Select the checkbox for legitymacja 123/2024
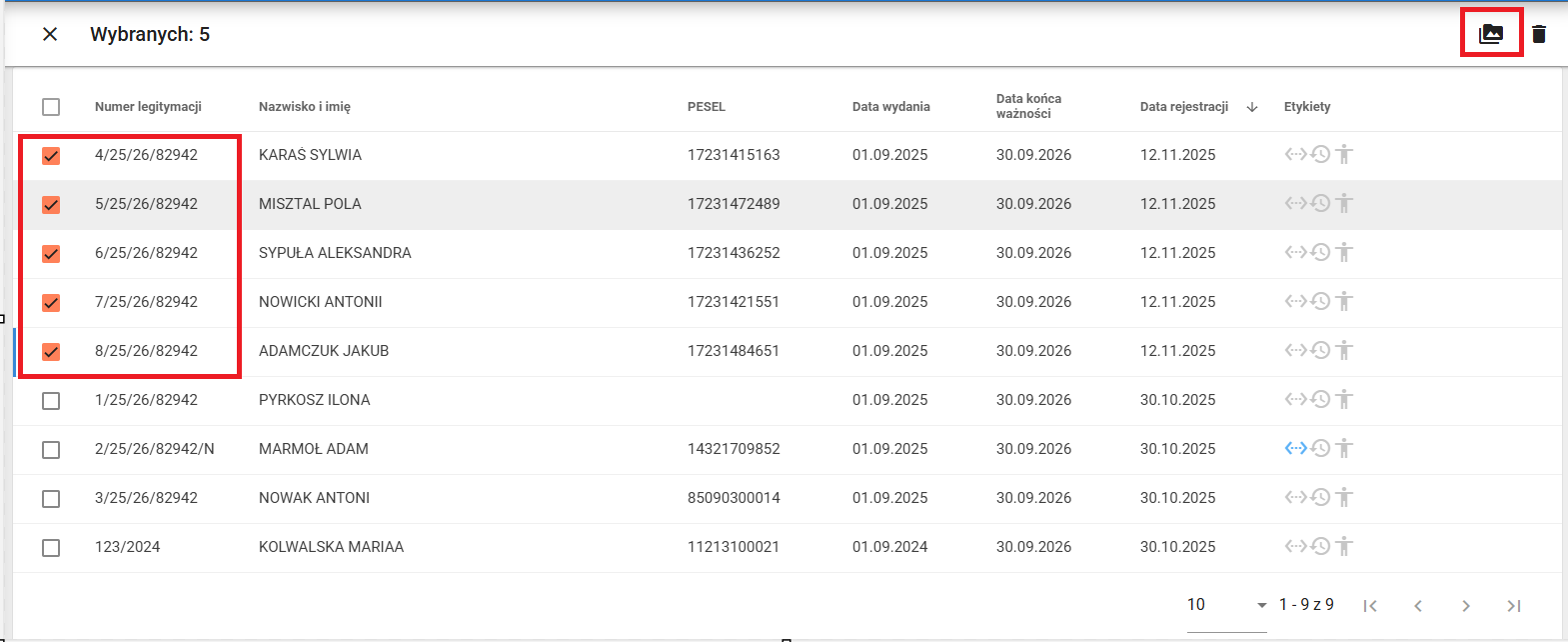Viewport: 1568px width, 642px height. [51, 548]
